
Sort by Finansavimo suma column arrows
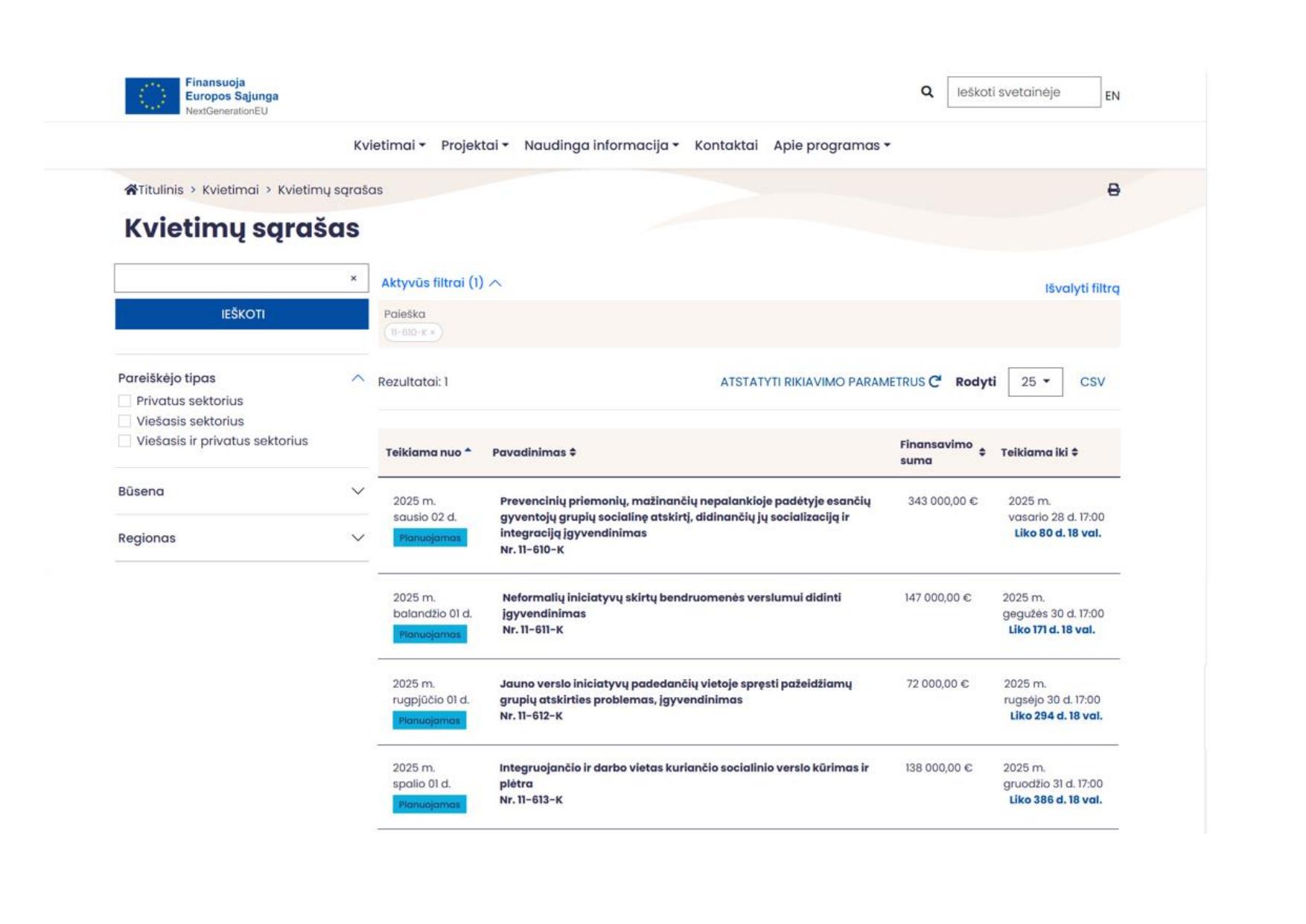(x=982, y=452)
